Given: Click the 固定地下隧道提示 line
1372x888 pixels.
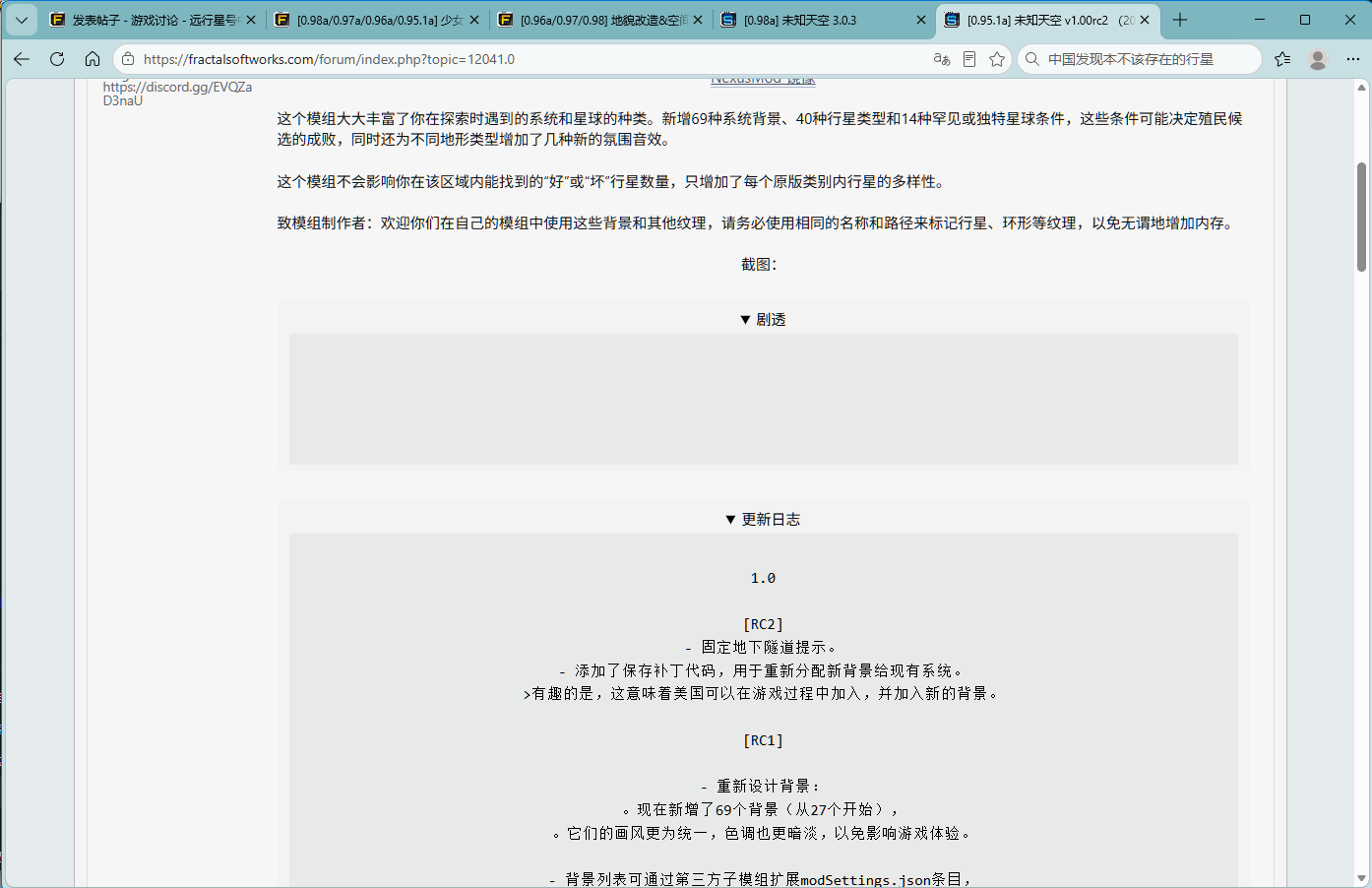Looking at the screenshot, I should click(x=763, y=647).
